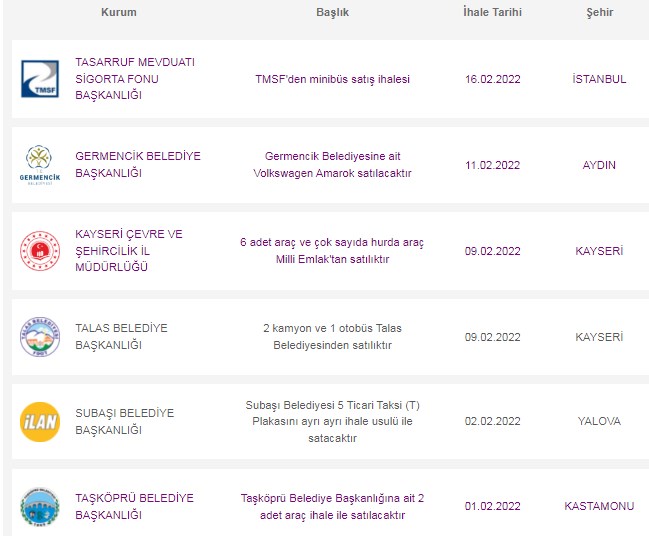Click the TMSF logo icon
Viewport: 649px width, 536px height.
[40, 79]
